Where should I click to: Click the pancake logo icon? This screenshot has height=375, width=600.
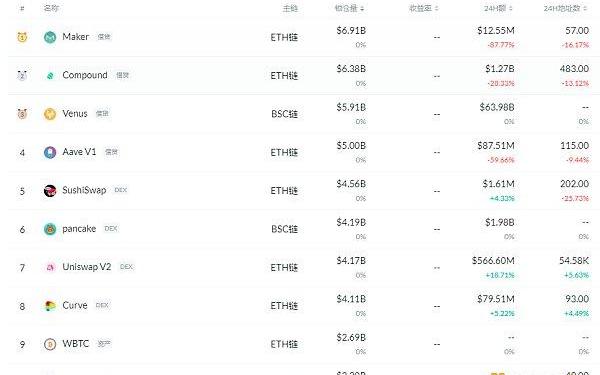pos(50,229)
